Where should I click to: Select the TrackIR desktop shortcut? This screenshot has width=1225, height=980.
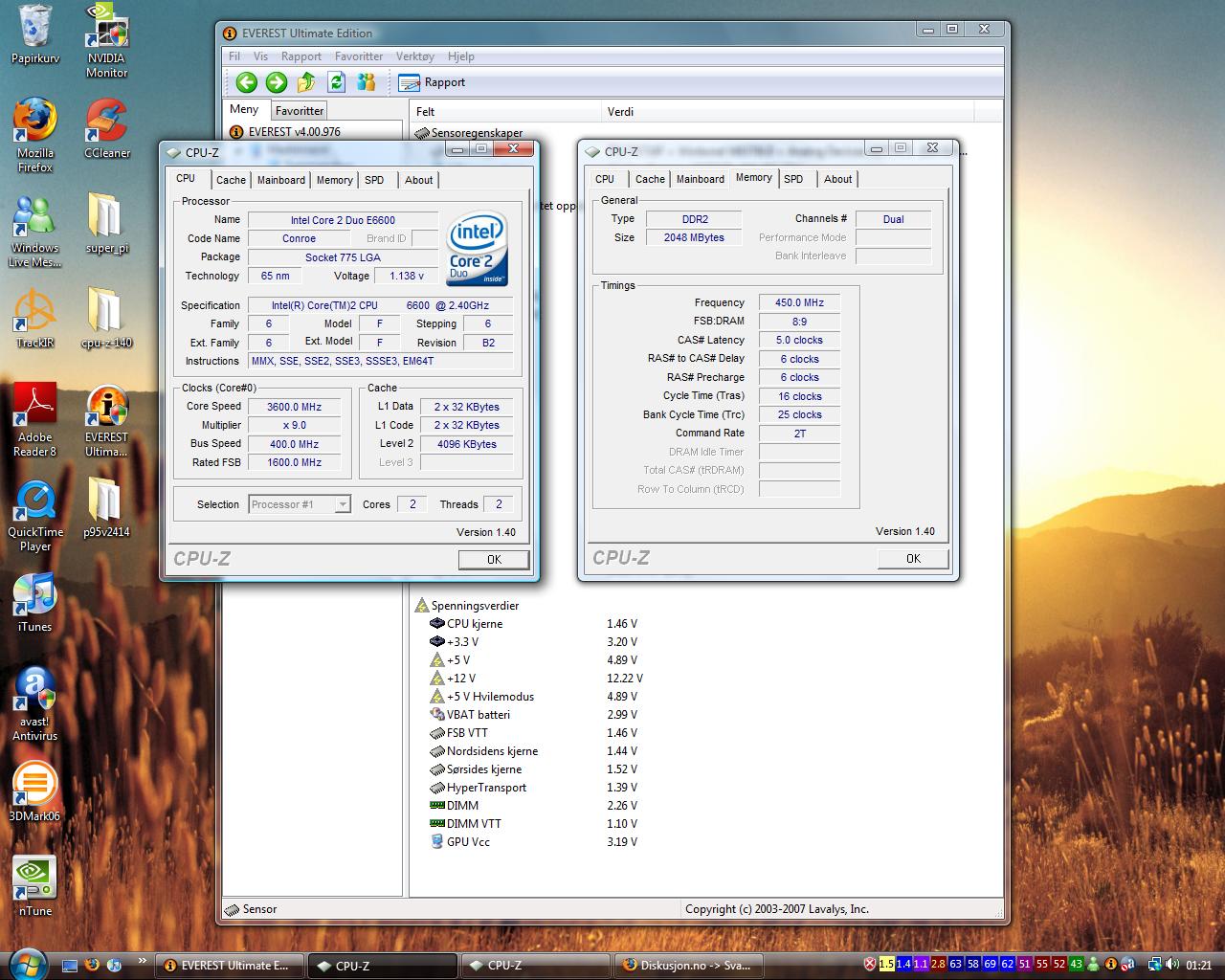34,319
